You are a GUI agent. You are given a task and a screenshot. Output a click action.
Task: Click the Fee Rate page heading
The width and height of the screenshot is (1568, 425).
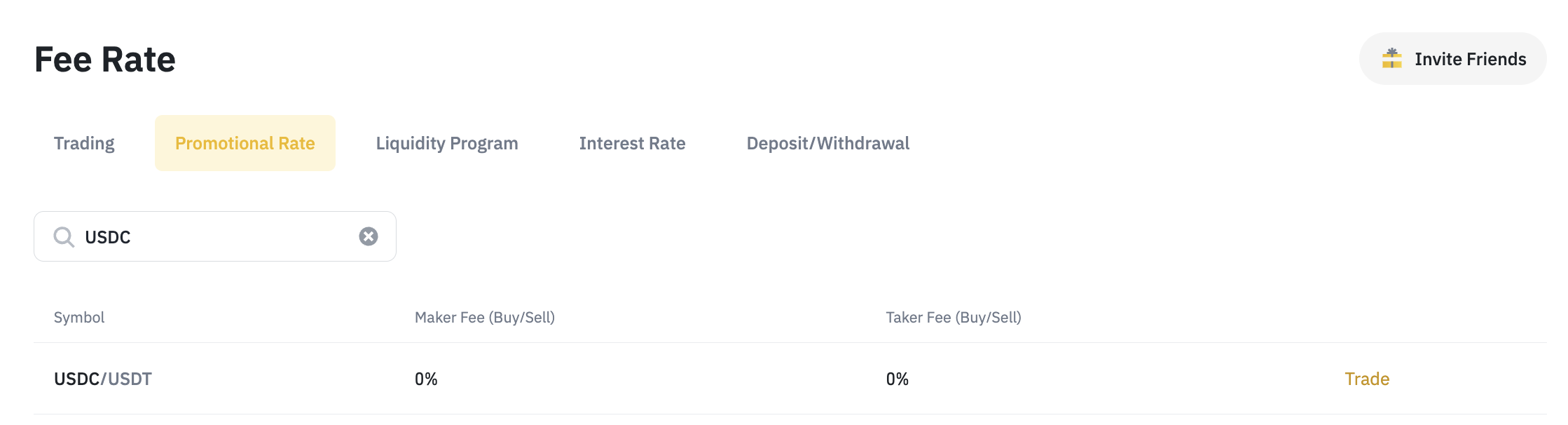point(105,60)
